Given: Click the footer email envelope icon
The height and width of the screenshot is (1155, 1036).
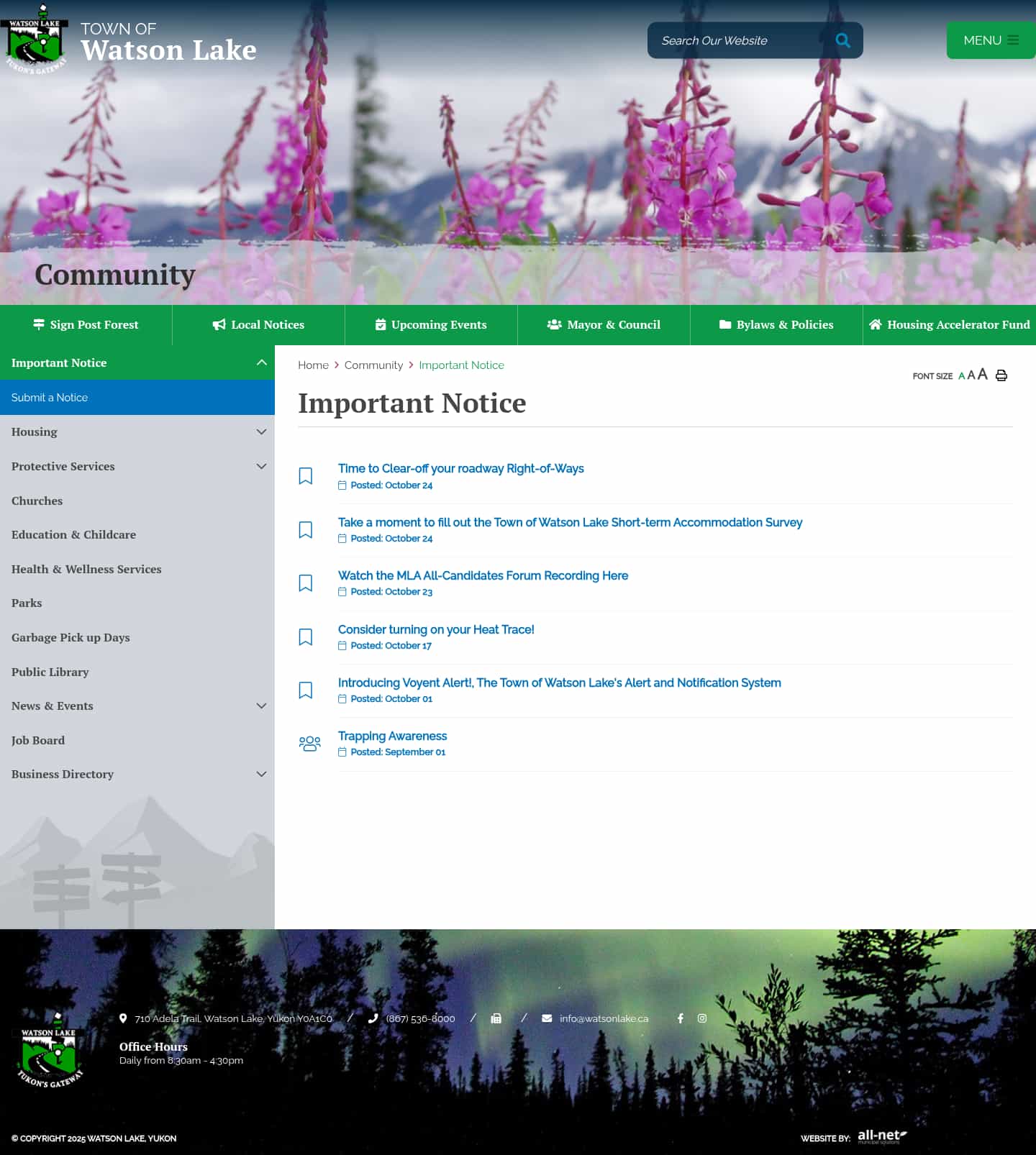Looking at the screenshot, I should [x=547, y=1018].
